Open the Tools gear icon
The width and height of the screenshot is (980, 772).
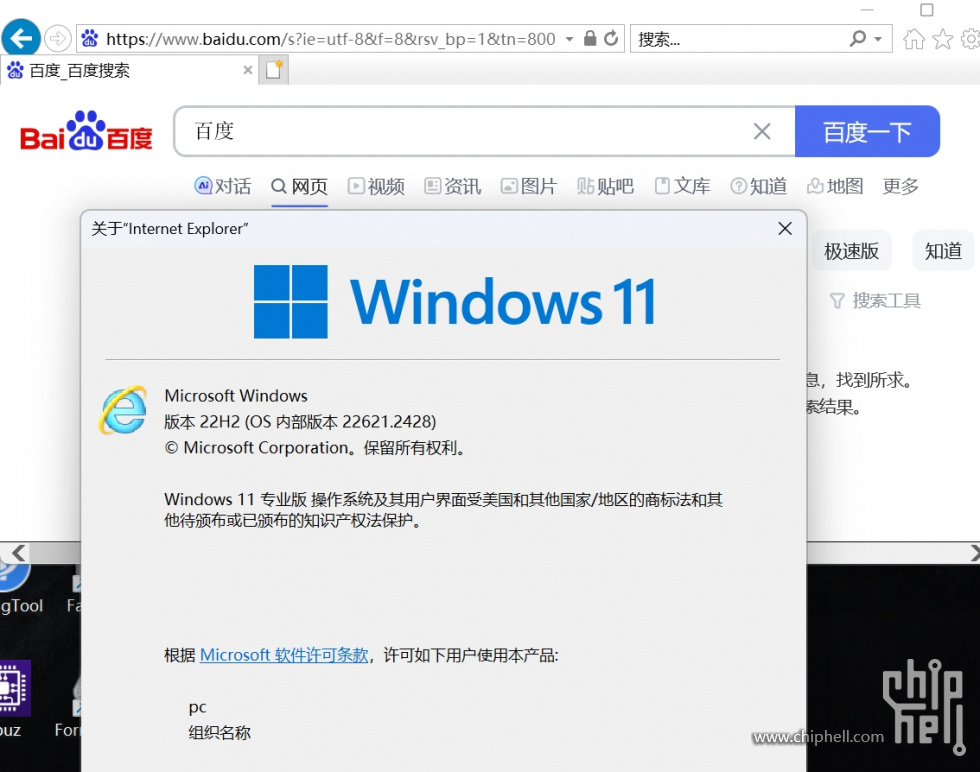click(971, 39)
